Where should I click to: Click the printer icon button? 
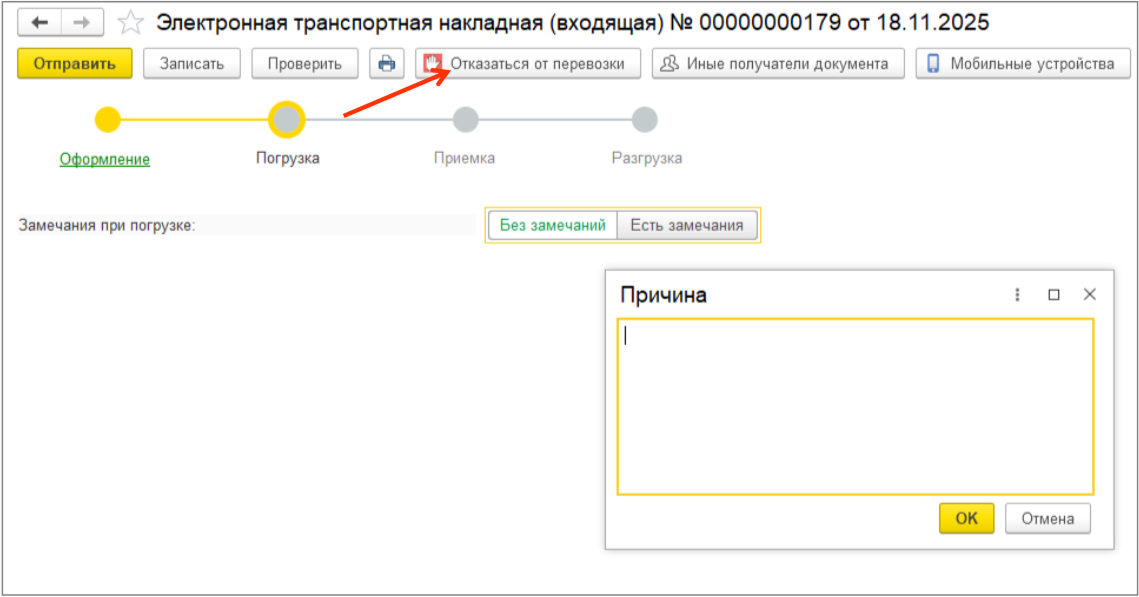[x=386, y=64]
